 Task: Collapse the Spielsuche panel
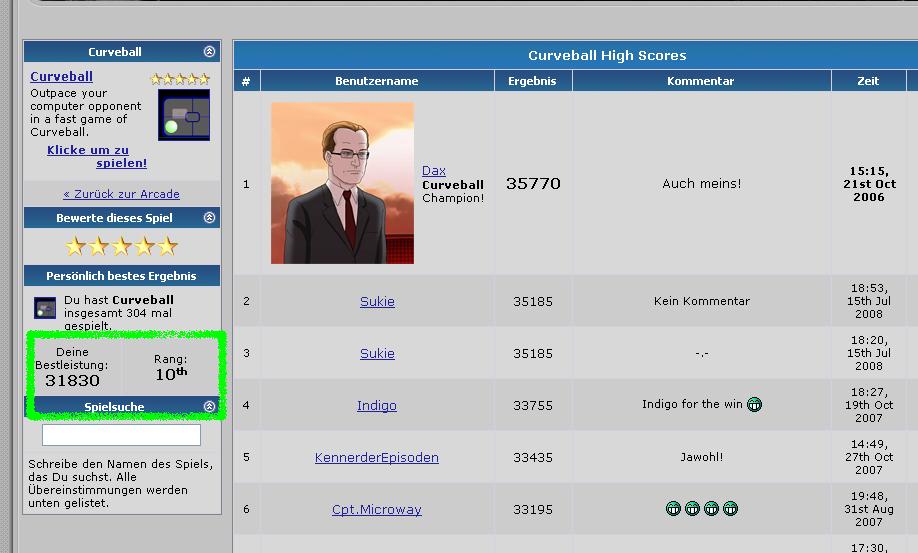pos(209,407)
